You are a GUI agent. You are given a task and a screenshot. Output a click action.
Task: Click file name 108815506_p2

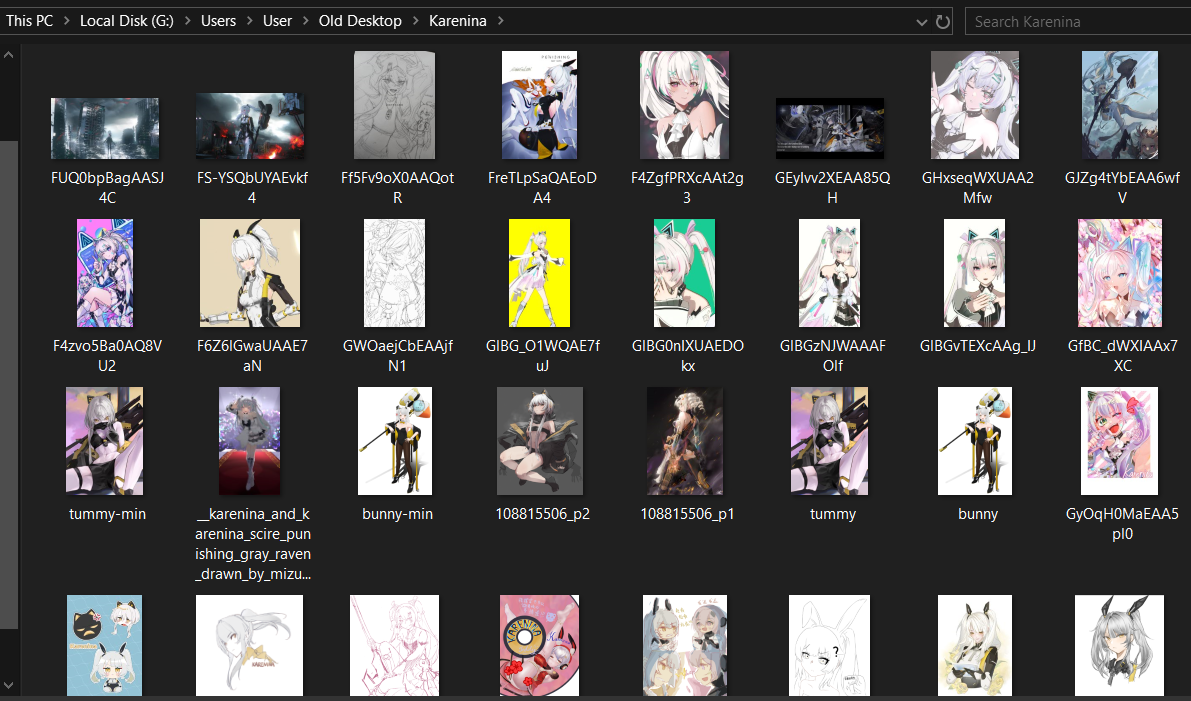pos(542,513)
